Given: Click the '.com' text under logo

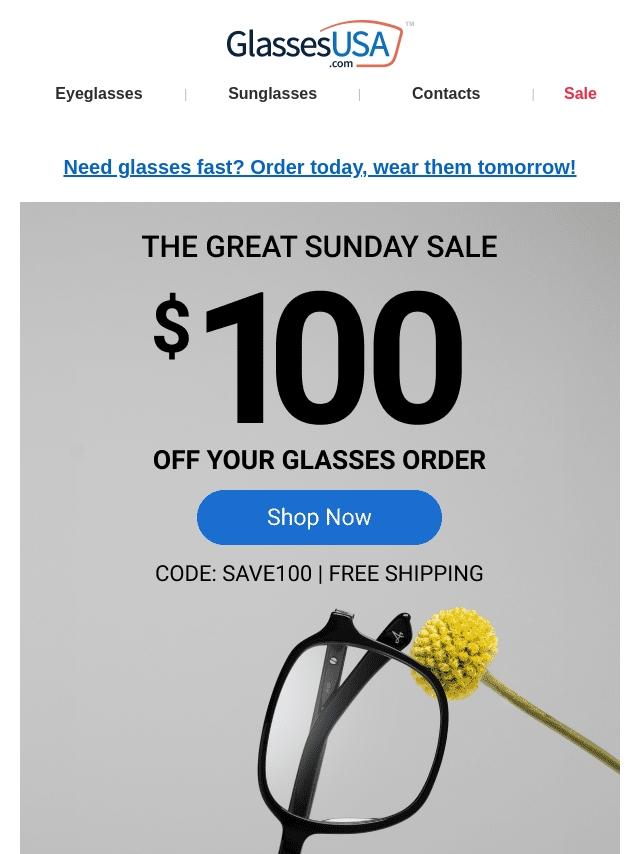Looking at the screenshot, I should click(x=341, y=64).
